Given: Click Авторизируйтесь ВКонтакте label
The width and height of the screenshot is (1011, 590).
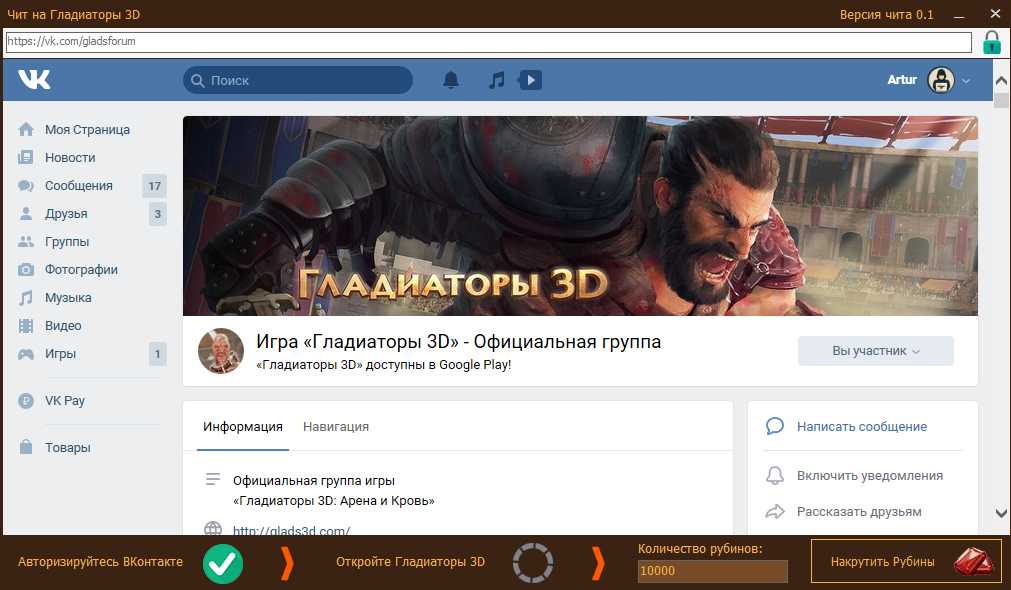Looking at the screenshot, I should [x=101, y=562].
